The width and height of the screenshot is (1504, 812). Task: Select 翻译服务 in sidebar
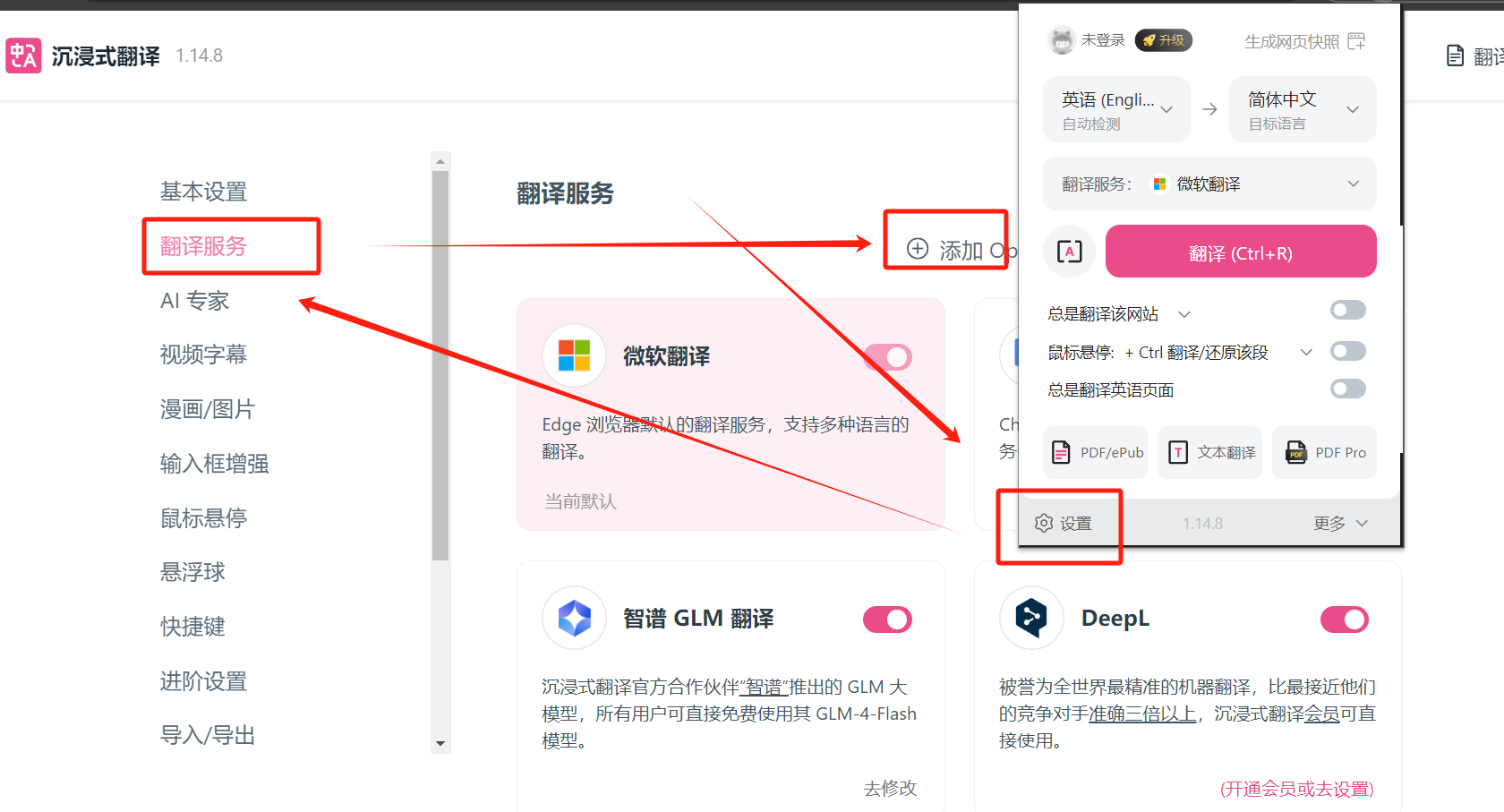tap(203, 246)
